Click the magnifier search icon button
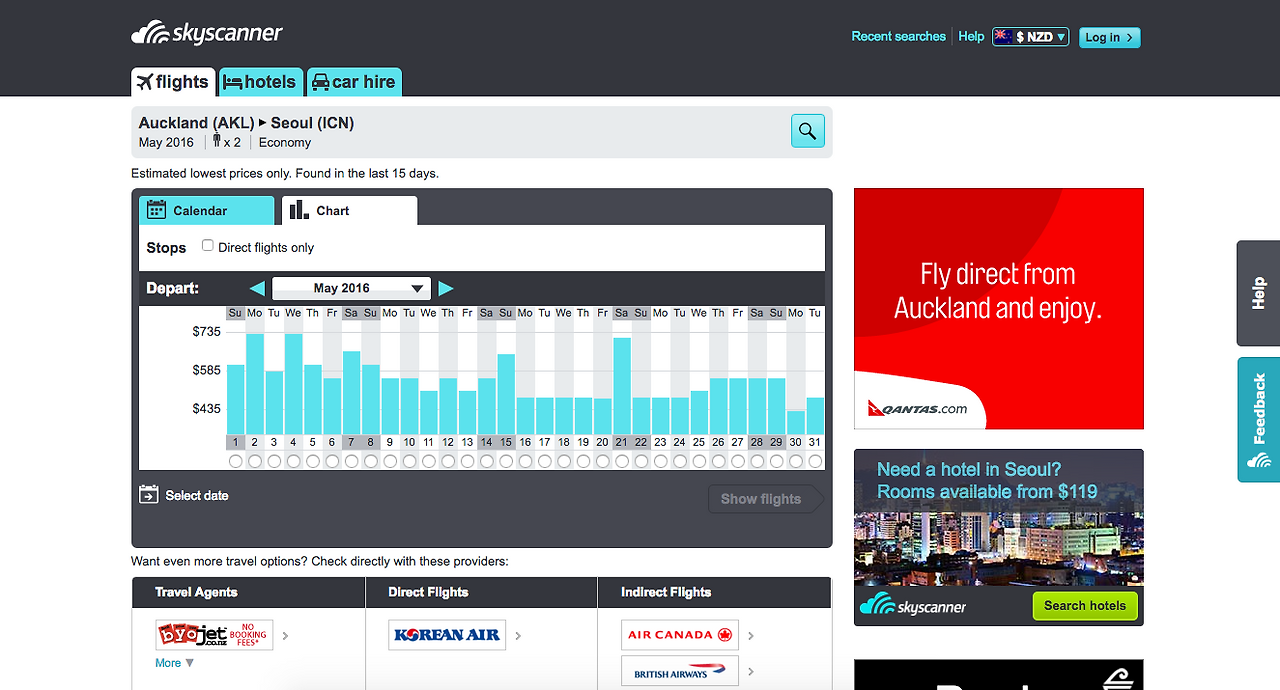 (x=808, y=130)
